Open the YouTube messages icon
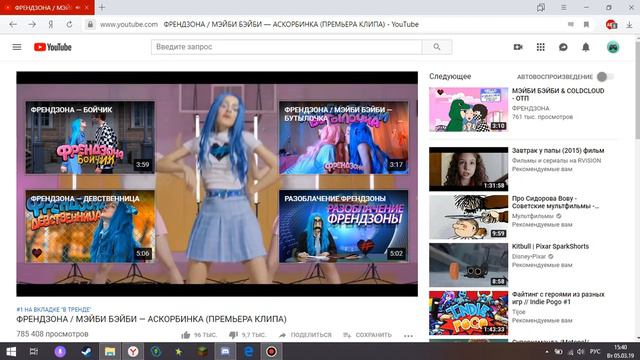Viewport: 640px width, 360px height. point(563,47)
